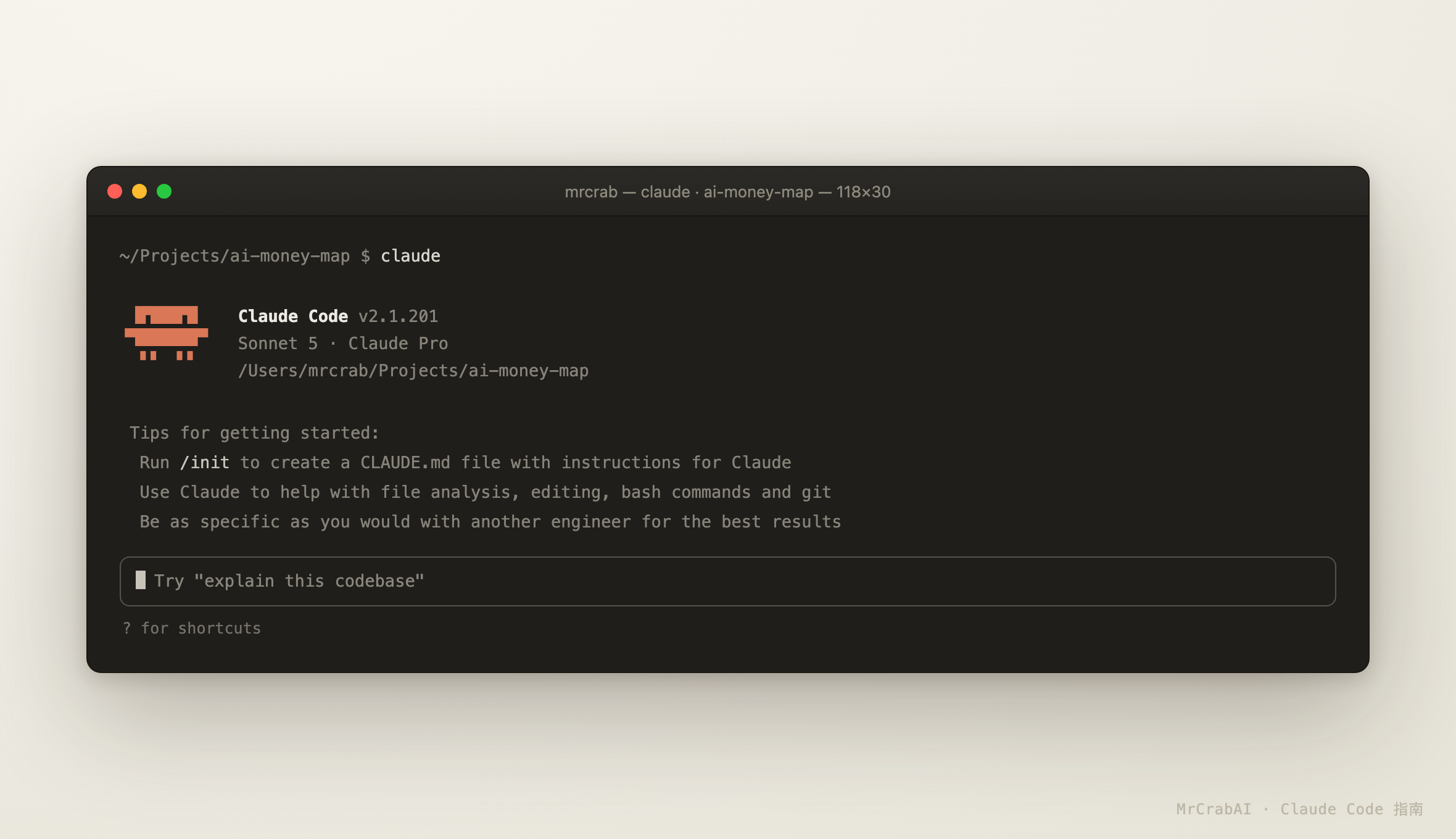
Task: Click the "Tips for getting started" heading
Action: pos(254,433)
